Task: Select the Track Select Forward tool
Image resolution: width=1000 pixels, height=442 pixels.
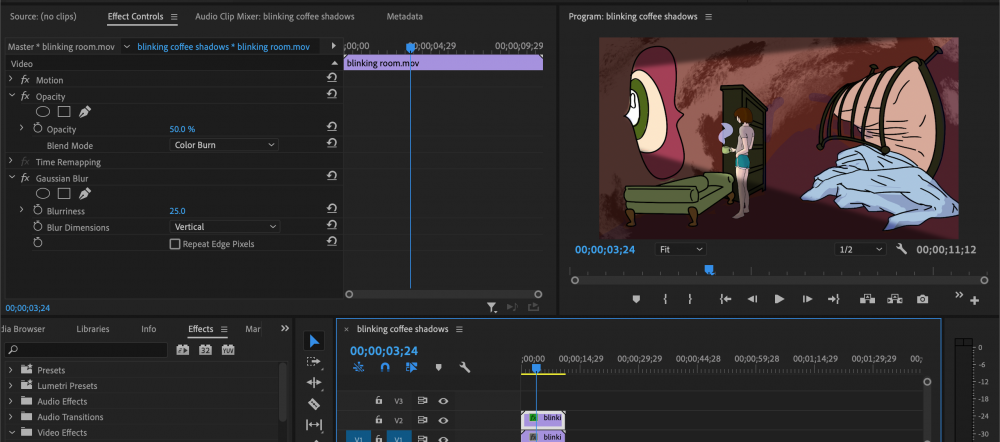Action: [x=313, y=362]
